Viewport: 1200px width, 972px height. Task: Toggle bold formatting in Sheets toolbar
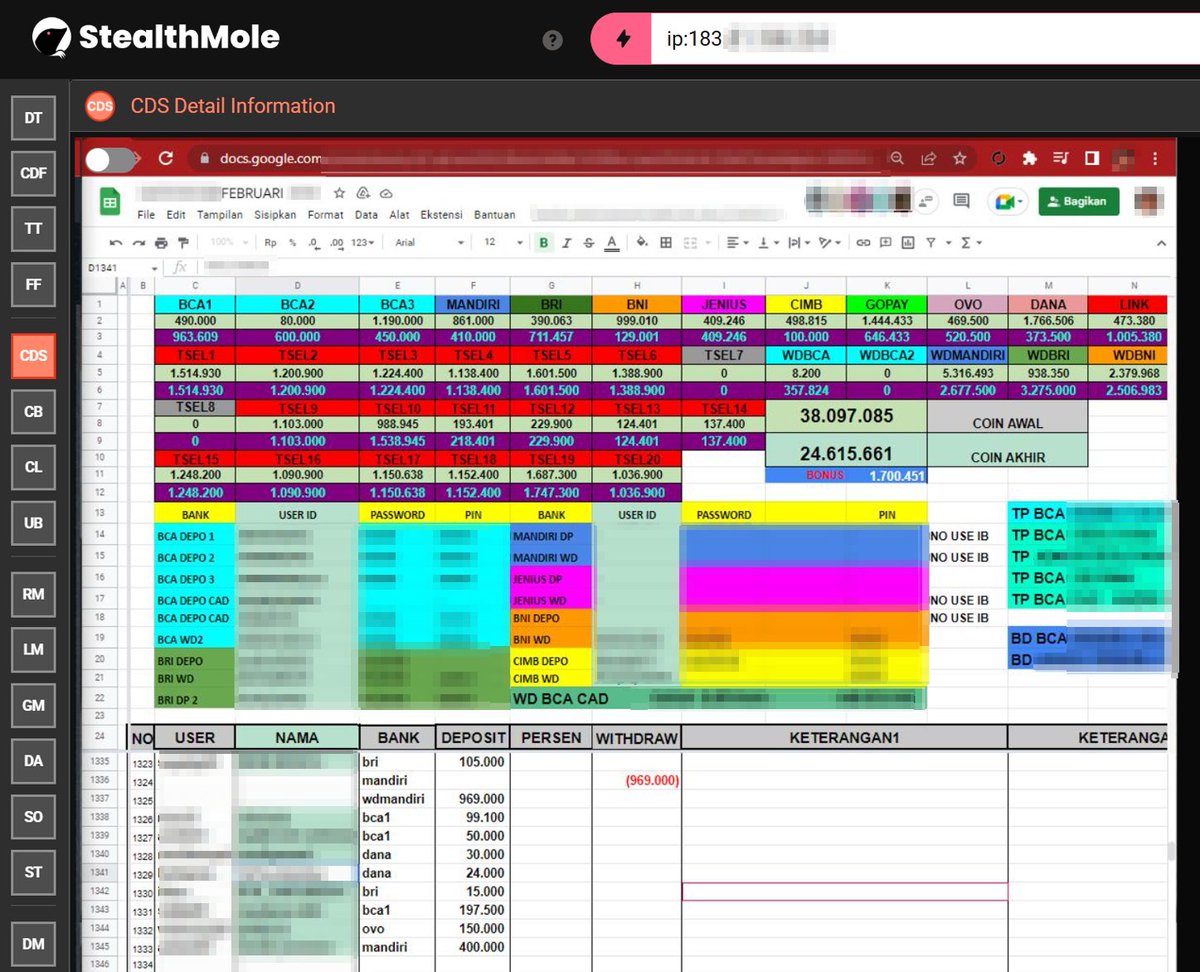(x=544, y=243)
